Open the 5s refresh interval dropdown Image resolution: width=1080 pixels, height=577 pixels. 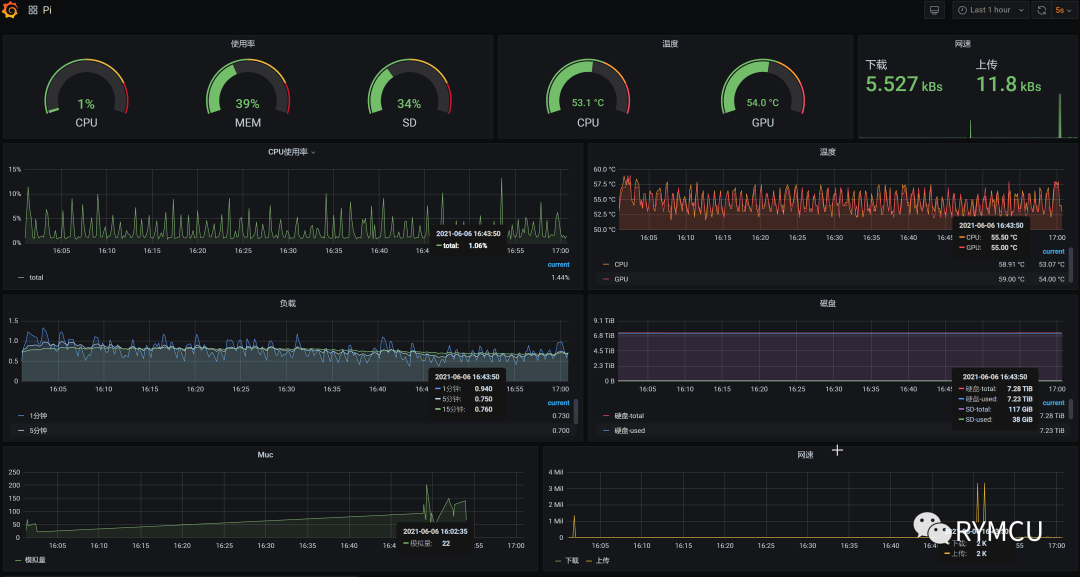point(1063,10)
